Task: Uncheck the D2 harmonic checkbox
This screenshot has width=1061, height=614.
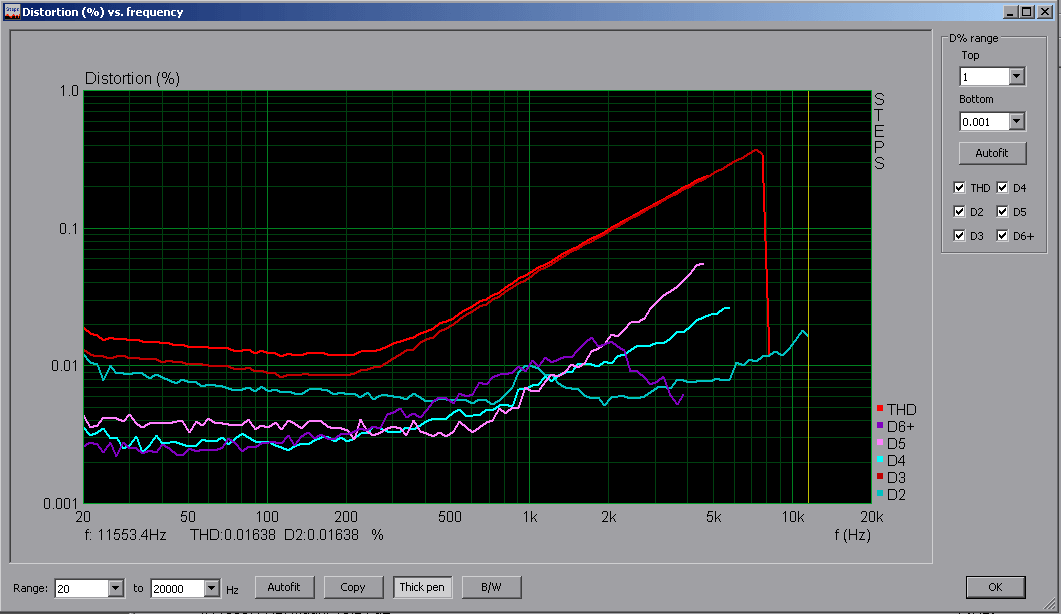Action: point(960,212)
